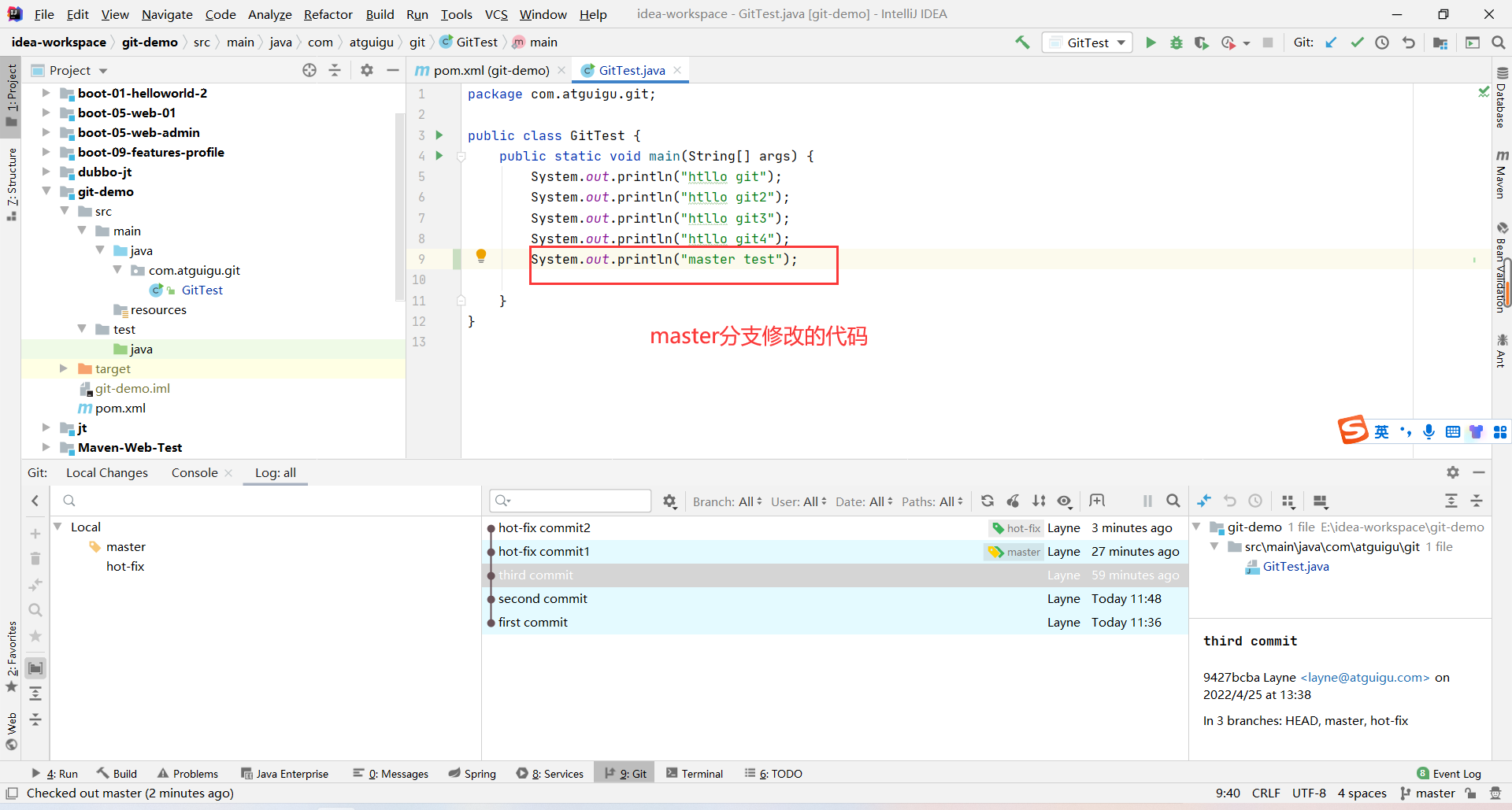1512x810 pixels.
Task: Open the User: All filter dropdown
Action: pyautogui.click(x=799, y=501)
